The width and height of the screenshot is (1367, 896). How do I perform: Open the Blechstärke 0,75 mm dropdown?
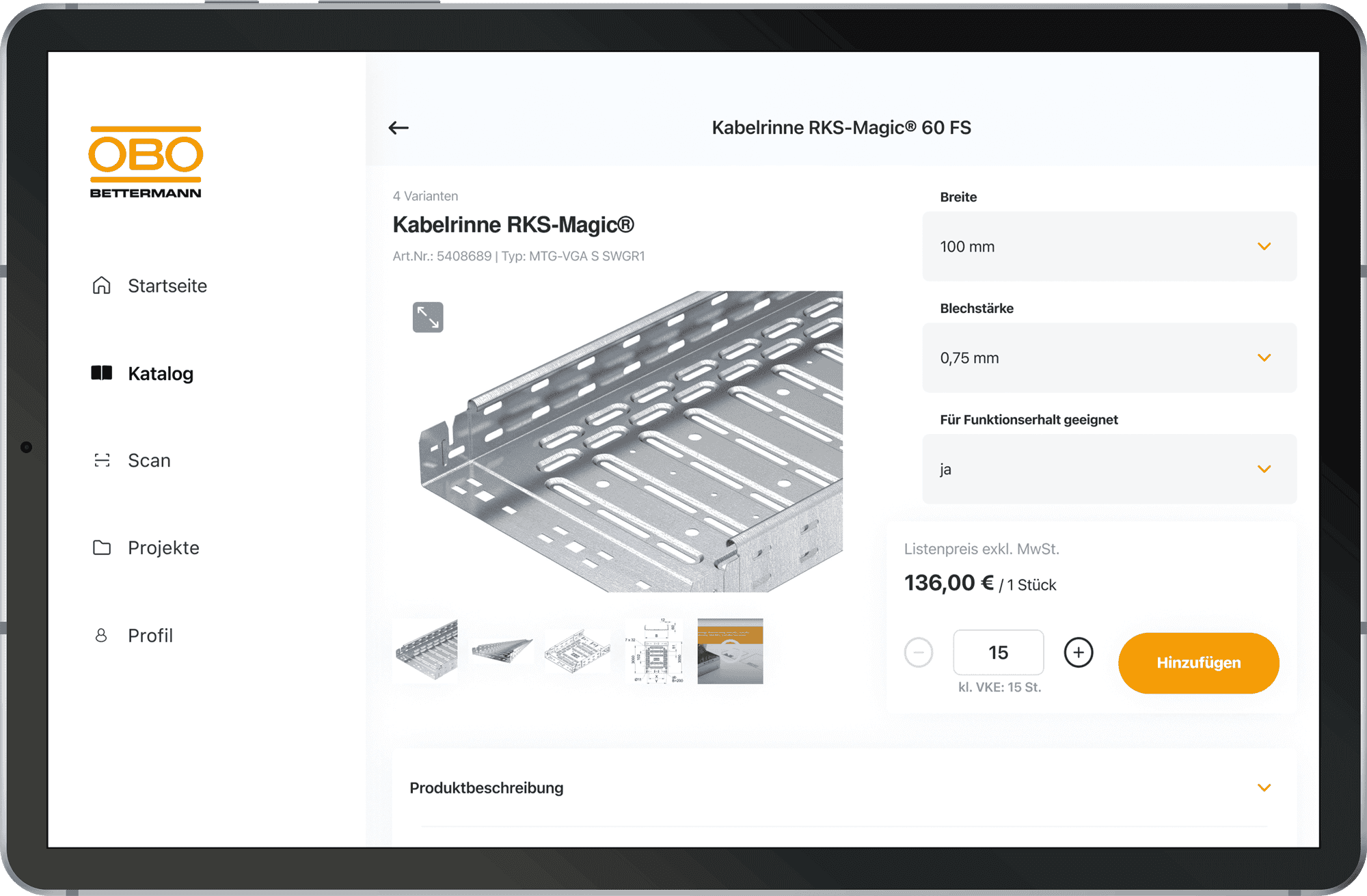point(1109,358)
